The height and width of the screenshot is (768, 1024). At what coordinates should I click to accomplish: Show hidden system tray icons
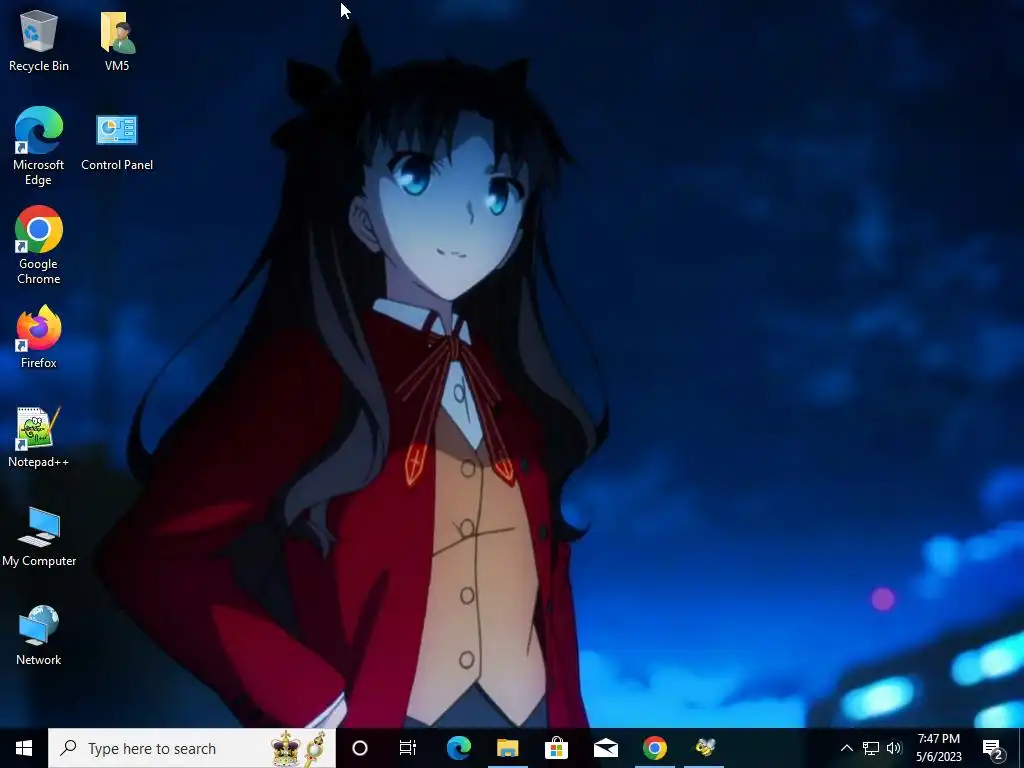[846, 748]
